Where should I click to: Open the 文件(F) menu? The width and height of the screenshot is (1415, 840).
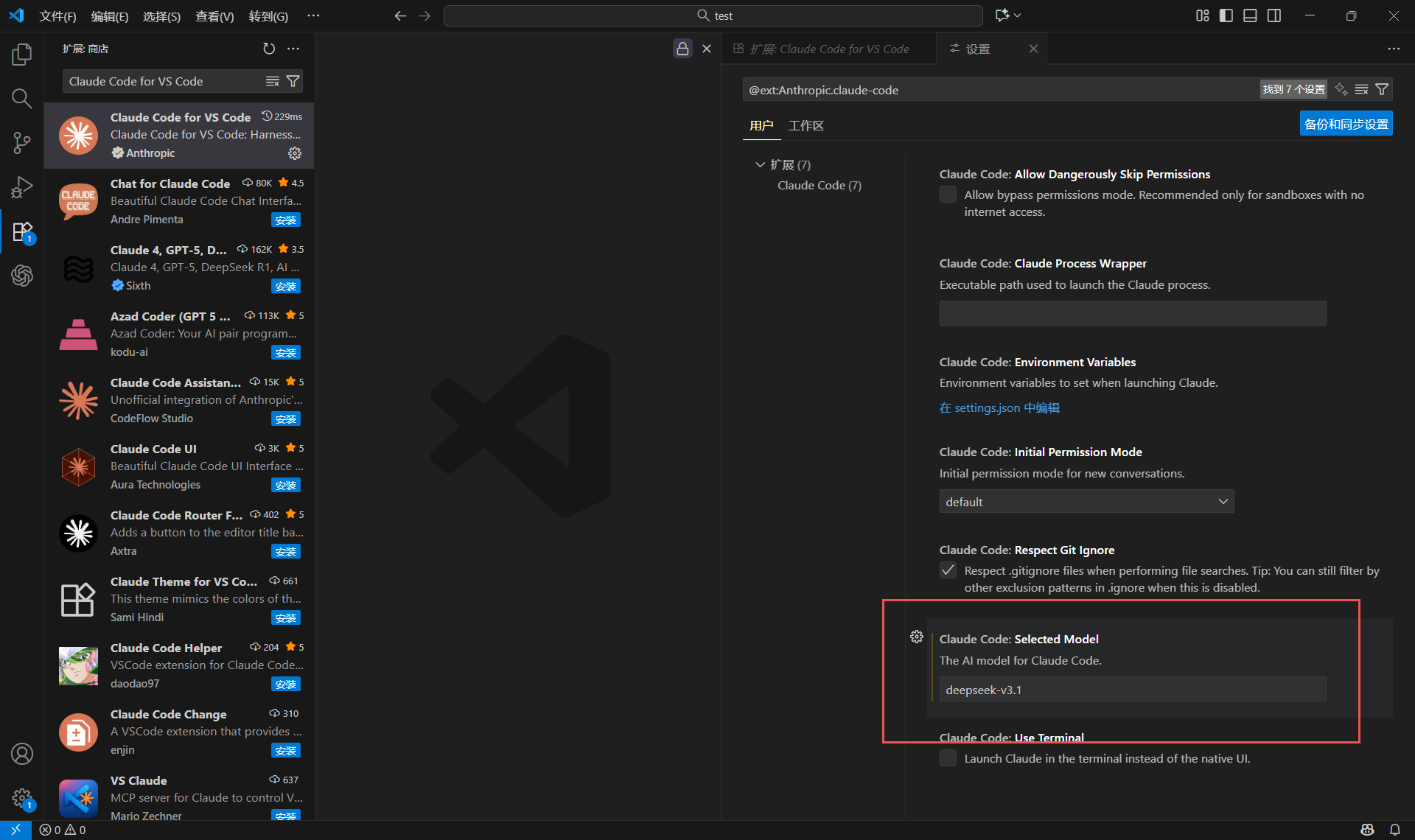(57, 15)
